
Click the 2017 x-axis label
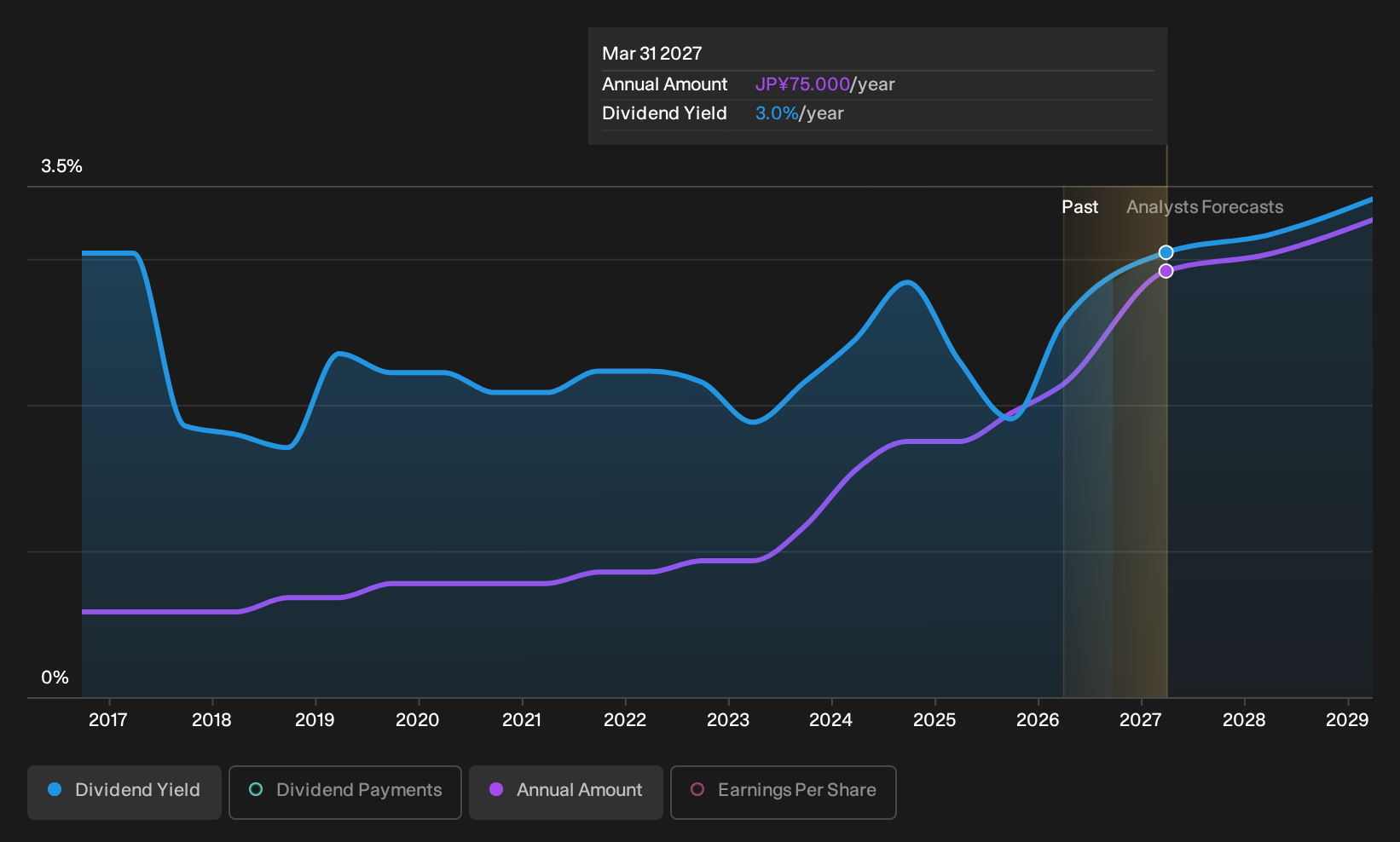(x=108, y=720)
